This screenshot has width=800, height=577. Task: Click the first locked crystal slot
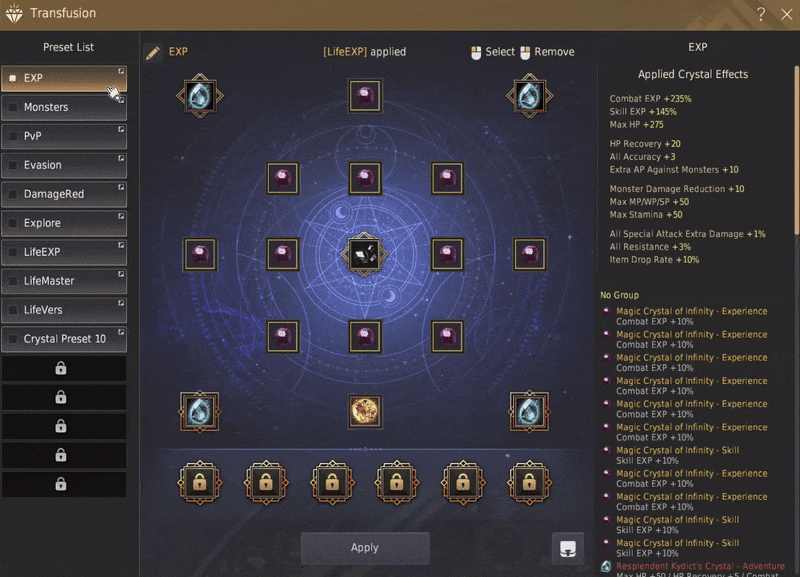pos(200,483)
